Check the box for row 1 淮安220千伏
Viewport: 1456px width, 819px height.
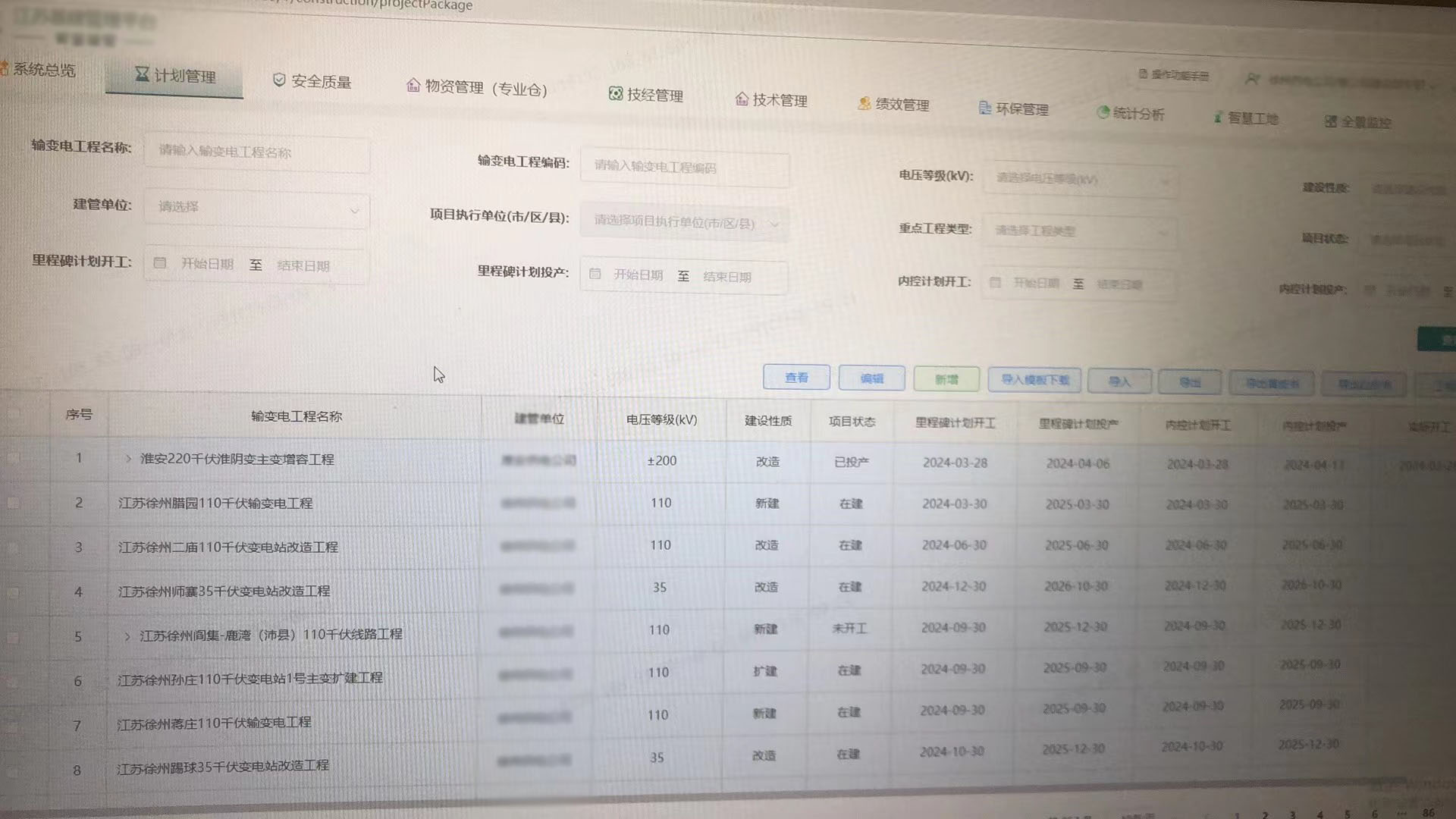coord(14,457)
